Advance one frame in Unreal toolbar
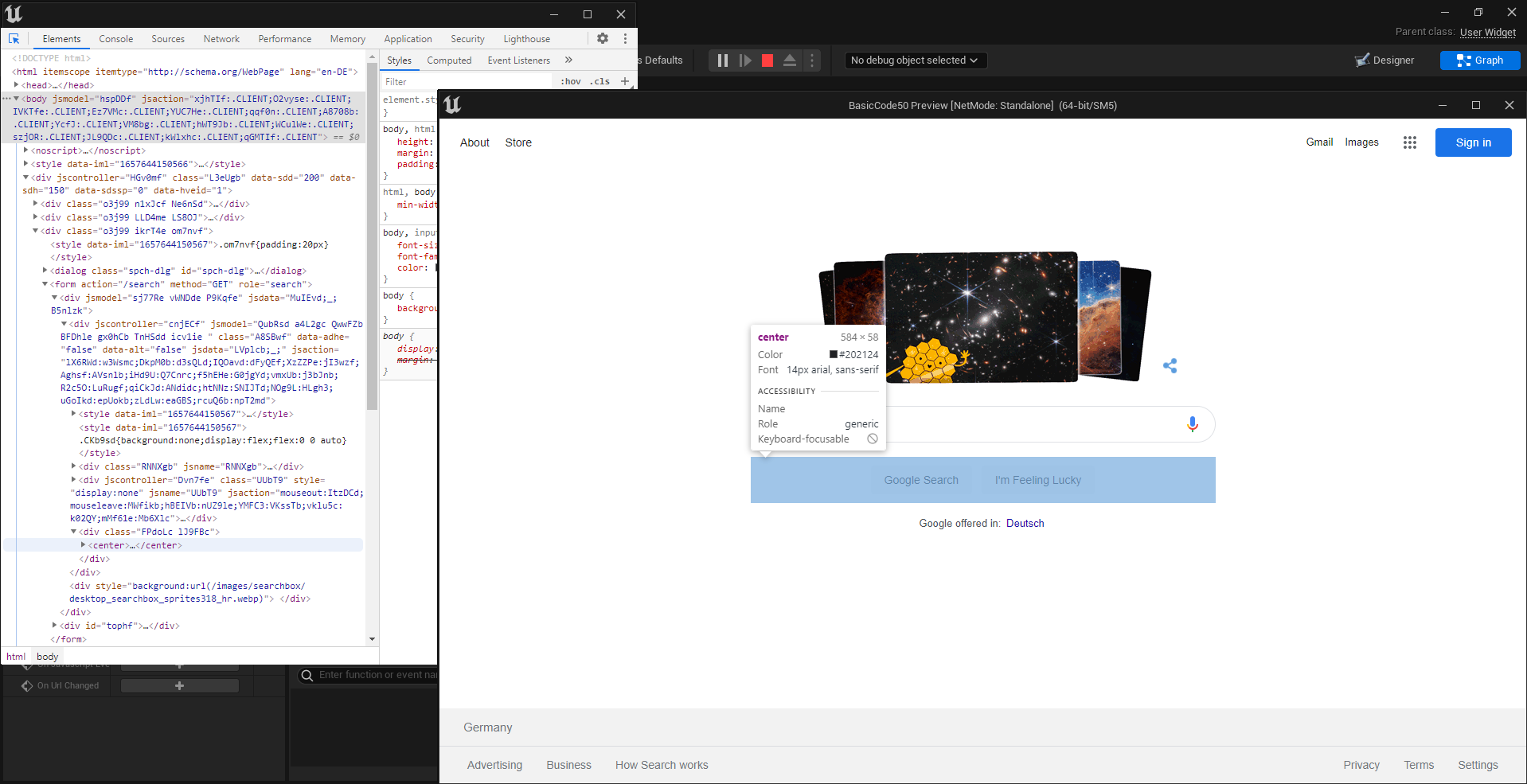Viewport: 1527px width, 784px height. pyautogui.click(x=745, y=60)
